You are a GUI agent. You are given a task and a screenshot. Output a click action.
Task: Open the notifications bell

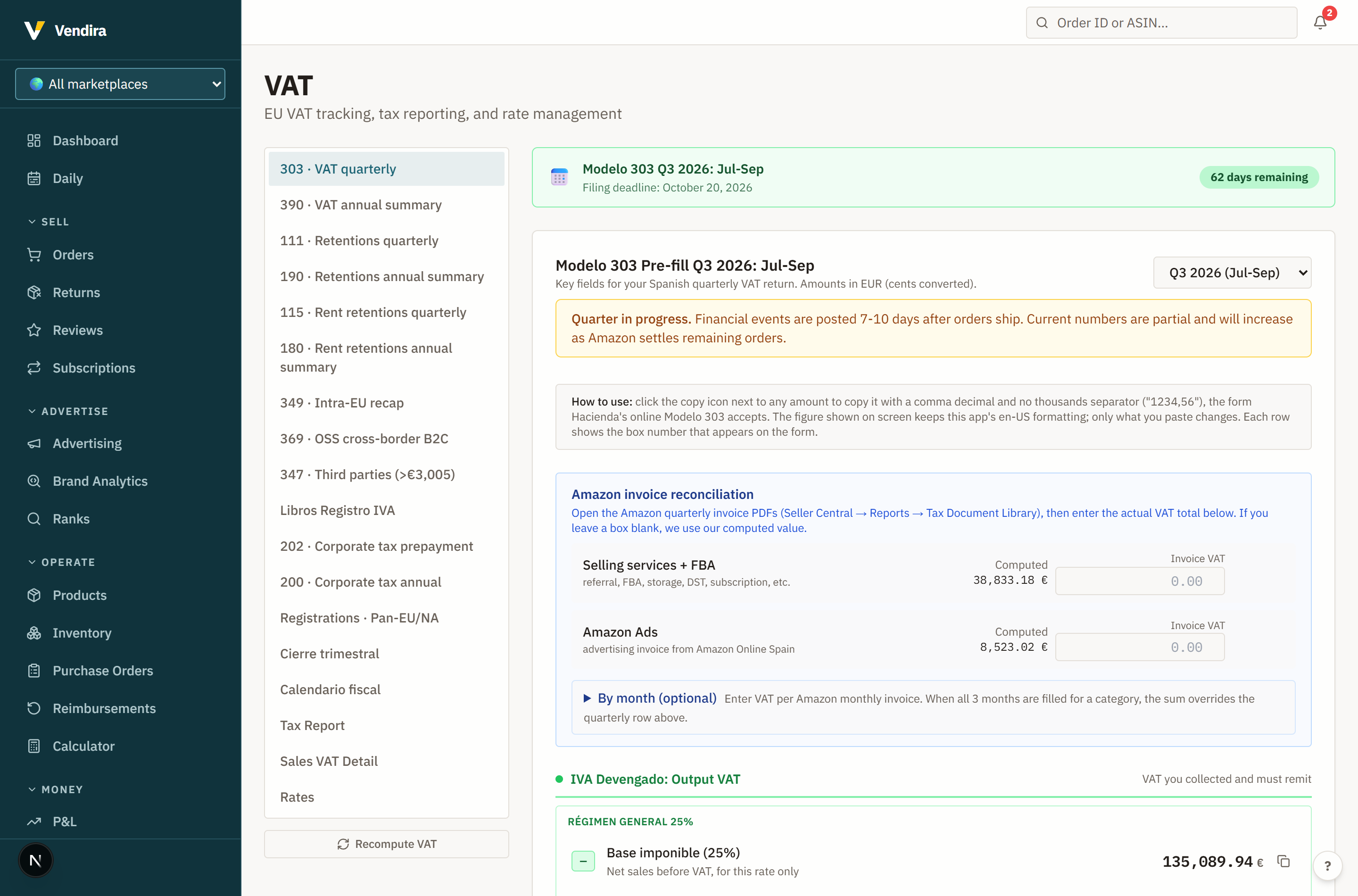(x=1320, y=22)
